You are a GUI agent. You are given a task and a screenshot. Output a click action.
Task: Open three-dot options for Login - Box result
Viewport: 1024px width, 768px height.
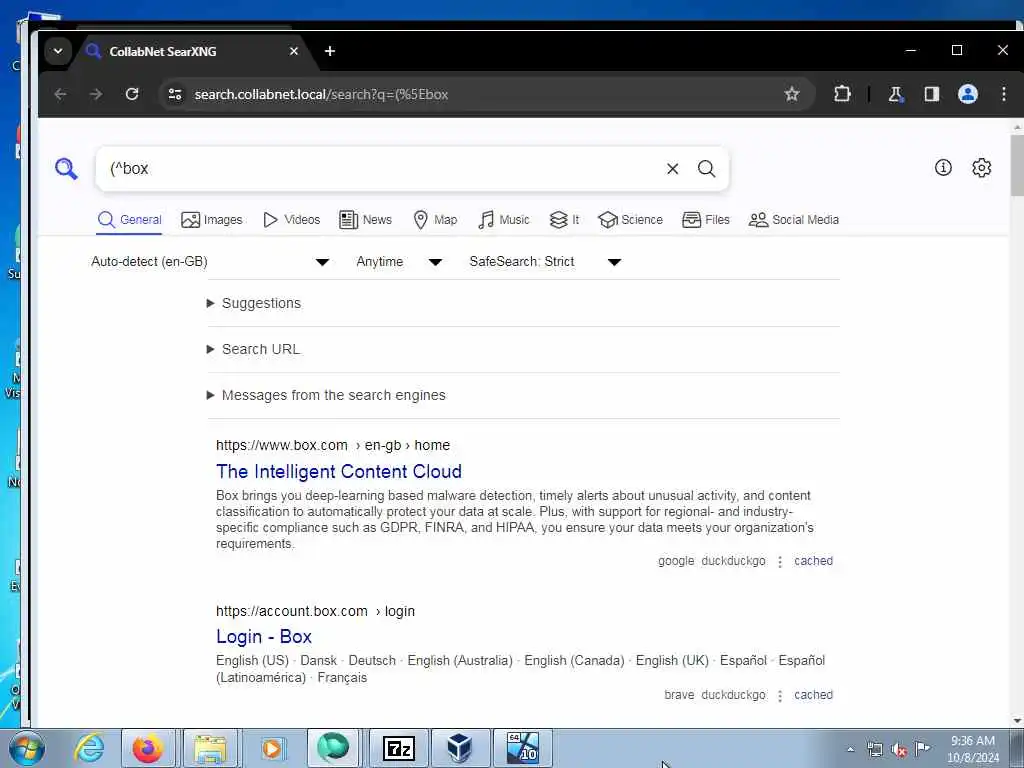[x=780, y=696]
